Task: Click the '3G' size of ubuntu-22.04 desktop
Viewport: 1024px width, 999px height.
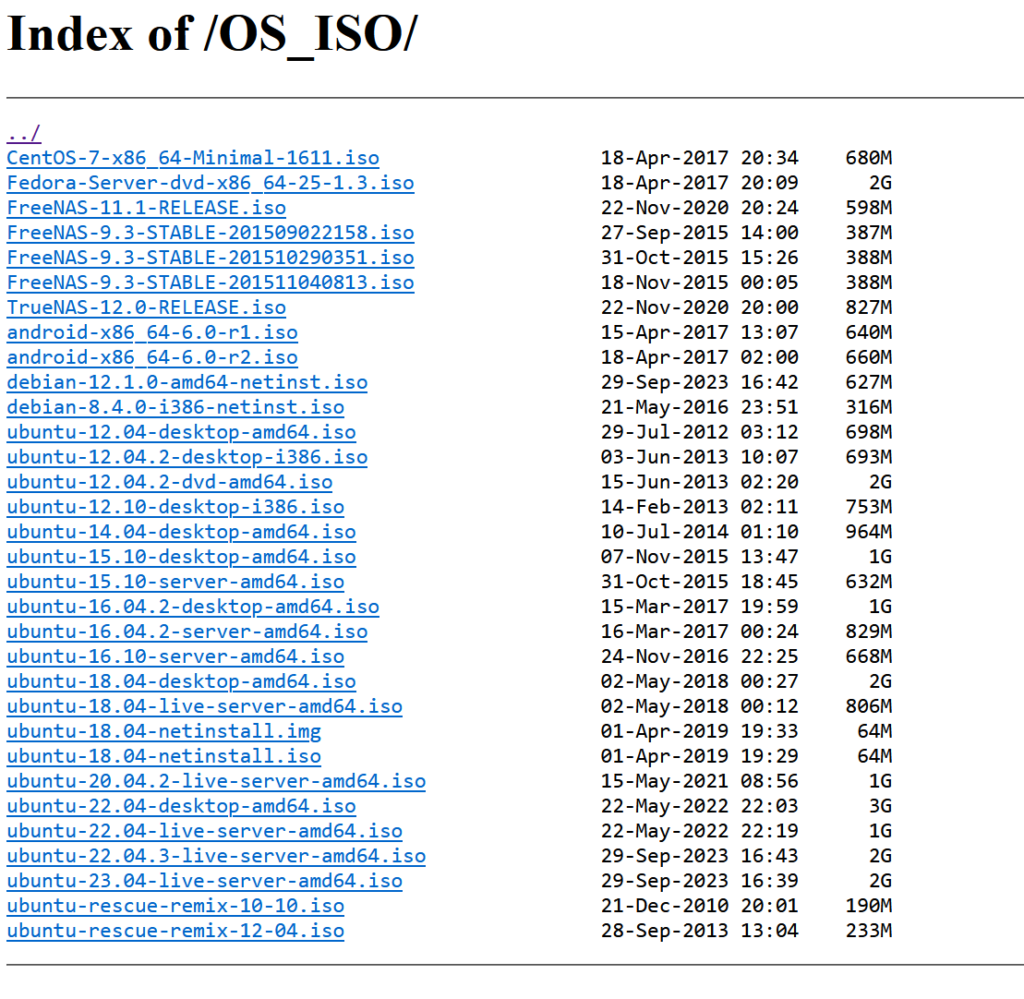Action: (x=880, y=806)
